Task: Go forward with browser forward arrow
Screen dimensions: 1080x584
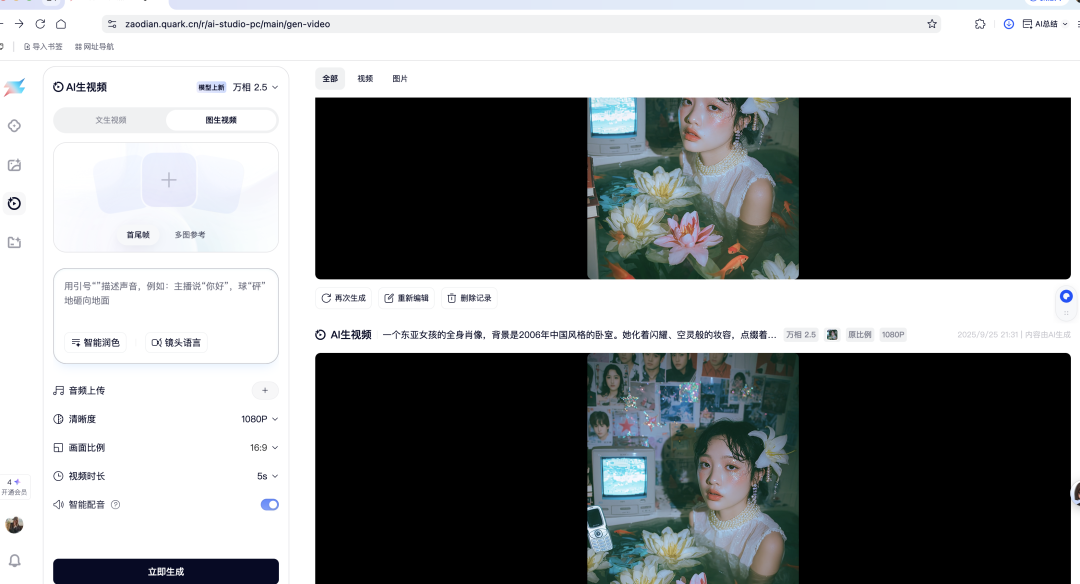Action: (x=19, y=24)
